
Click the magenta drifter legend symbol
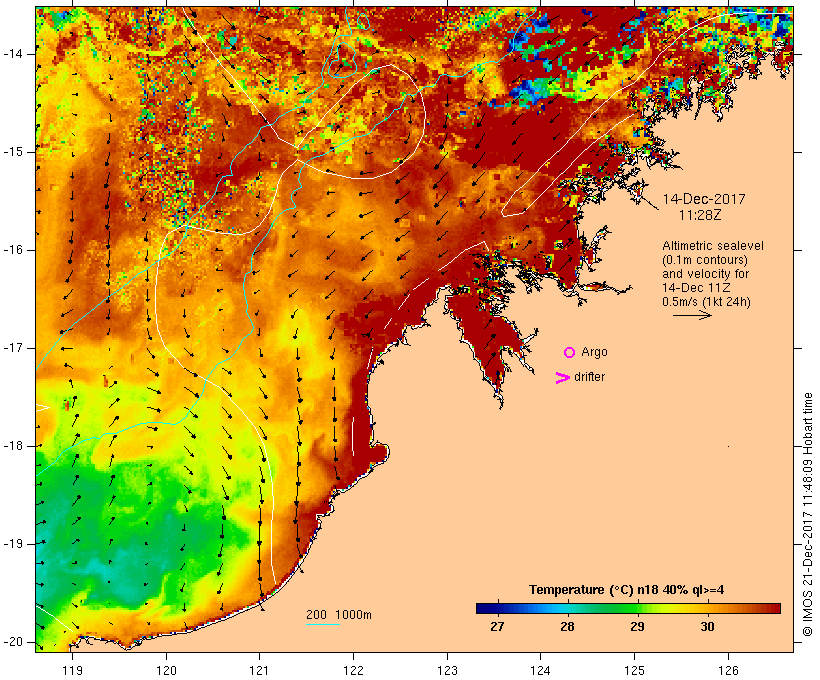(x=563, y=378)
